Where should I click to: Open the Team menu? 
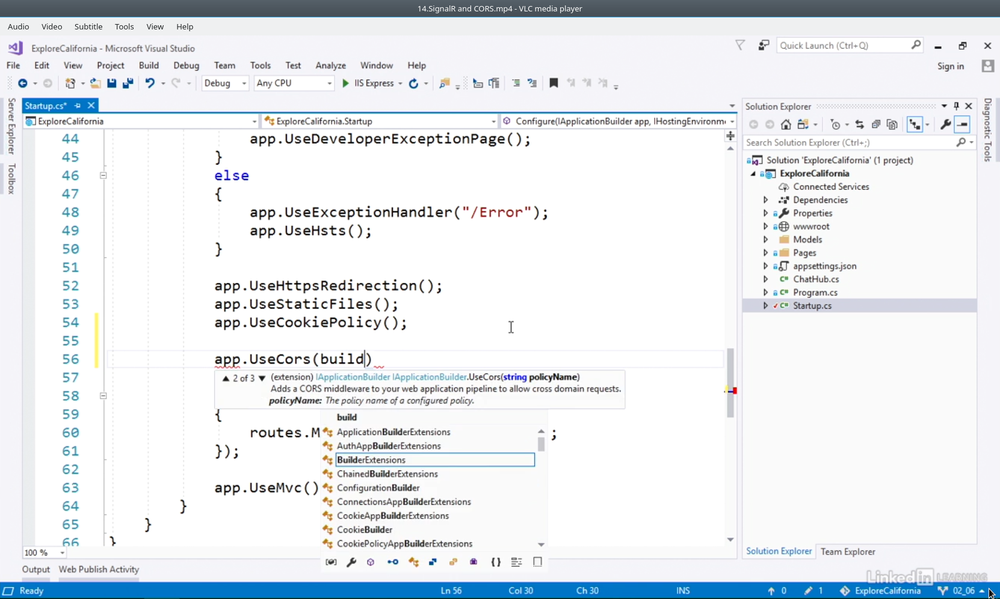tap(224, 65)
